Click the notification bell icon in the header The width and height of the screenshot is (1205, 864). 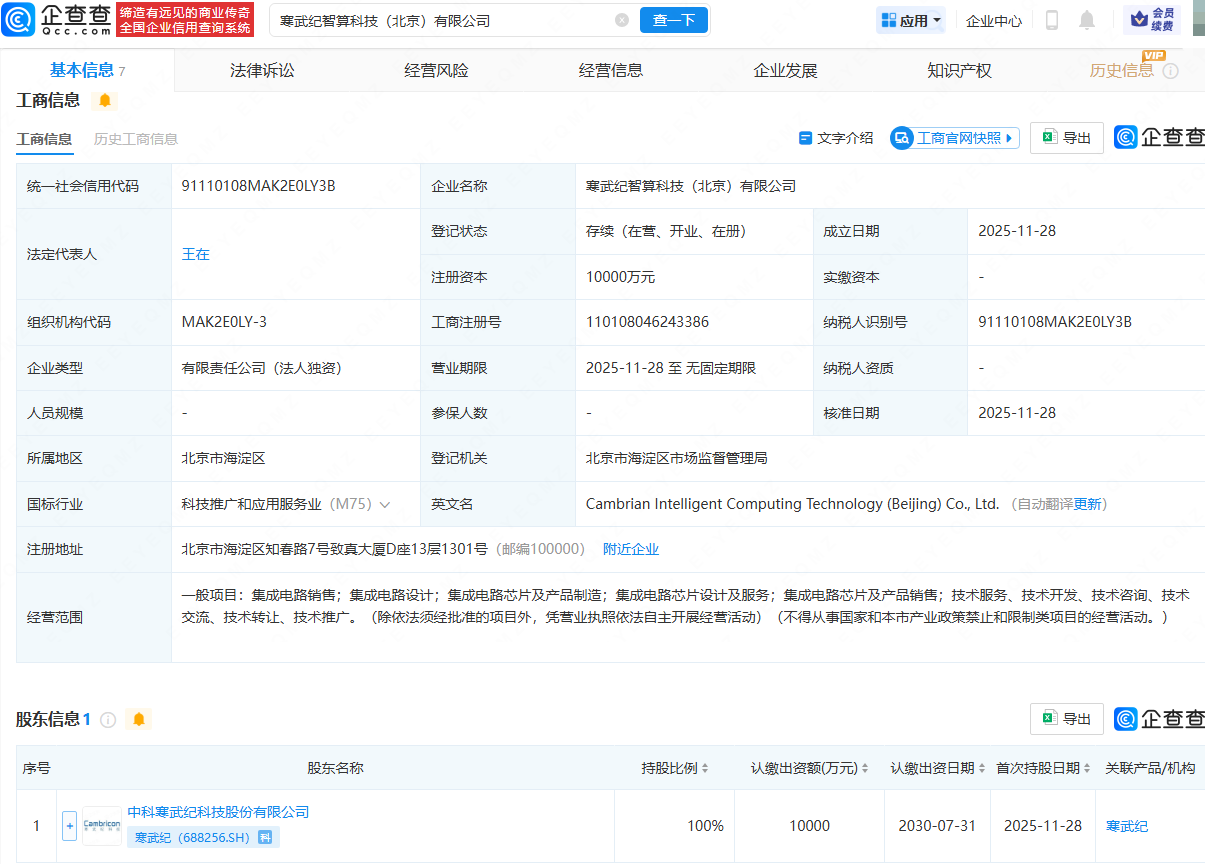[1086, 19]
